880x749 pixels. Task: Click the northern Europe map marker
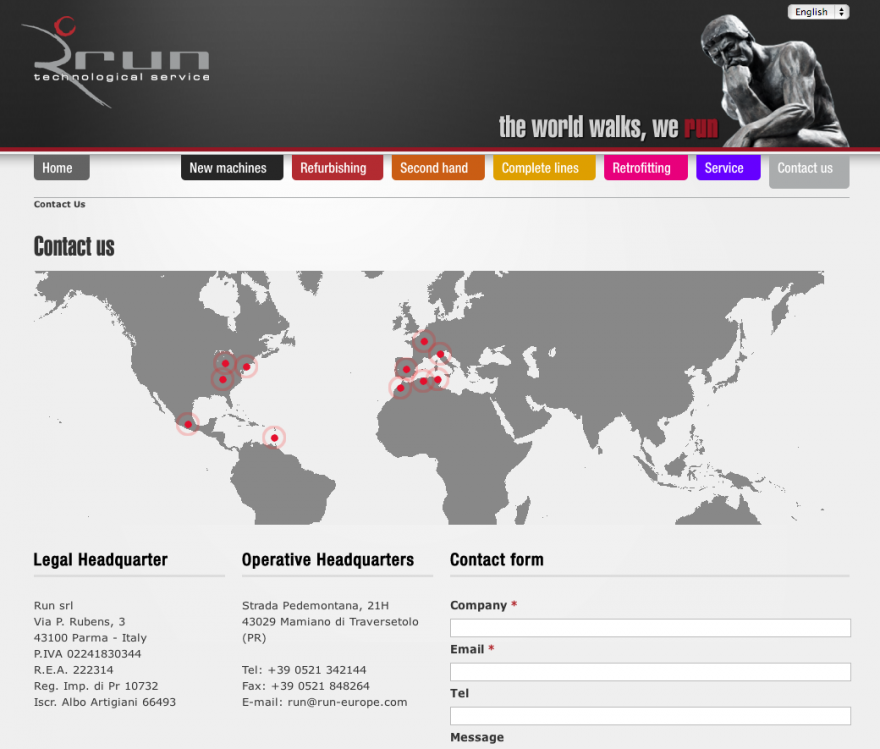pos(424,341)
